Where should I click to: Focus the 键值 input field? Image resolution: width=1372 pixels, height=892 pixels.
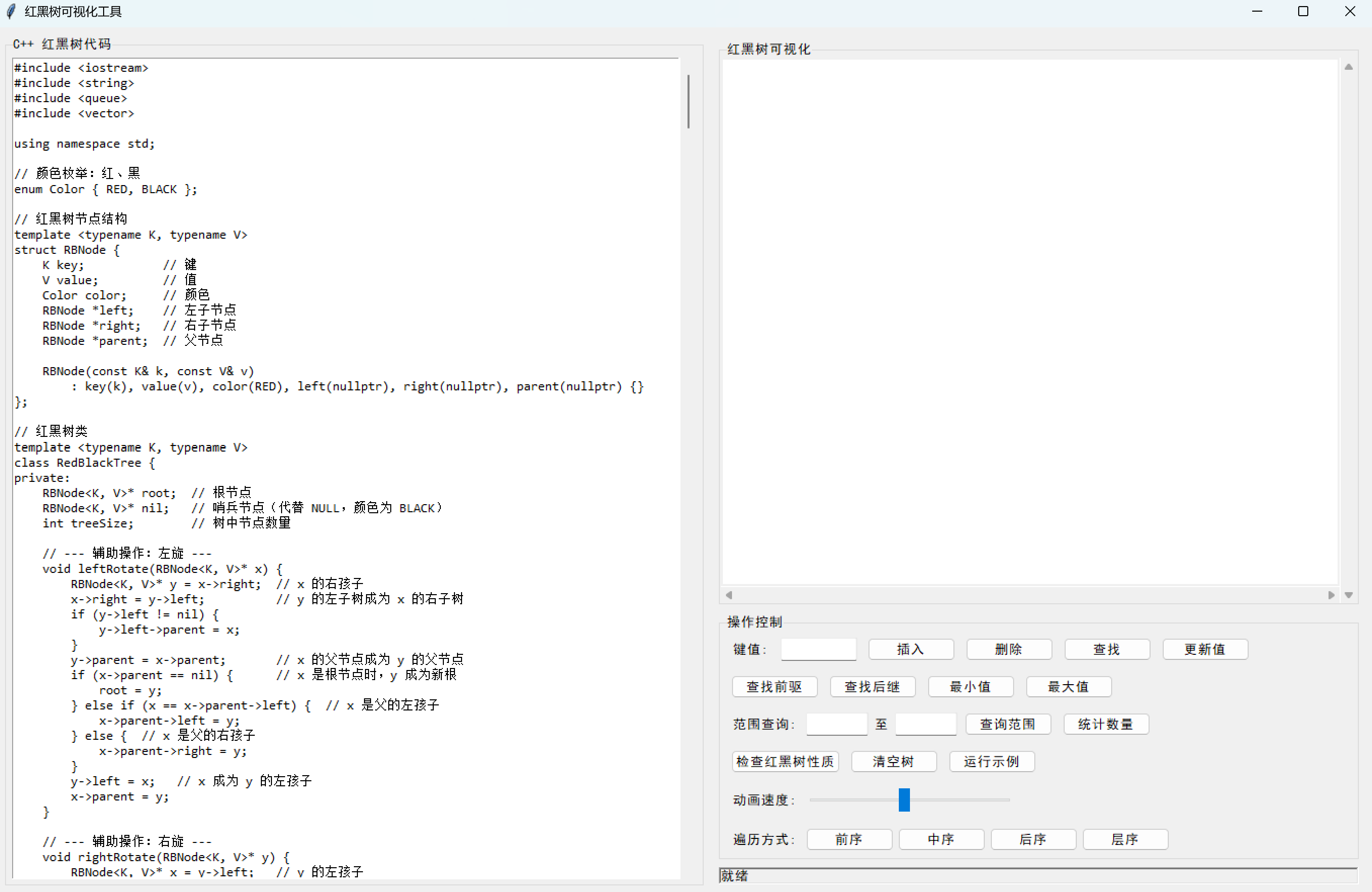pyautogui.click(x=818, y=649)
